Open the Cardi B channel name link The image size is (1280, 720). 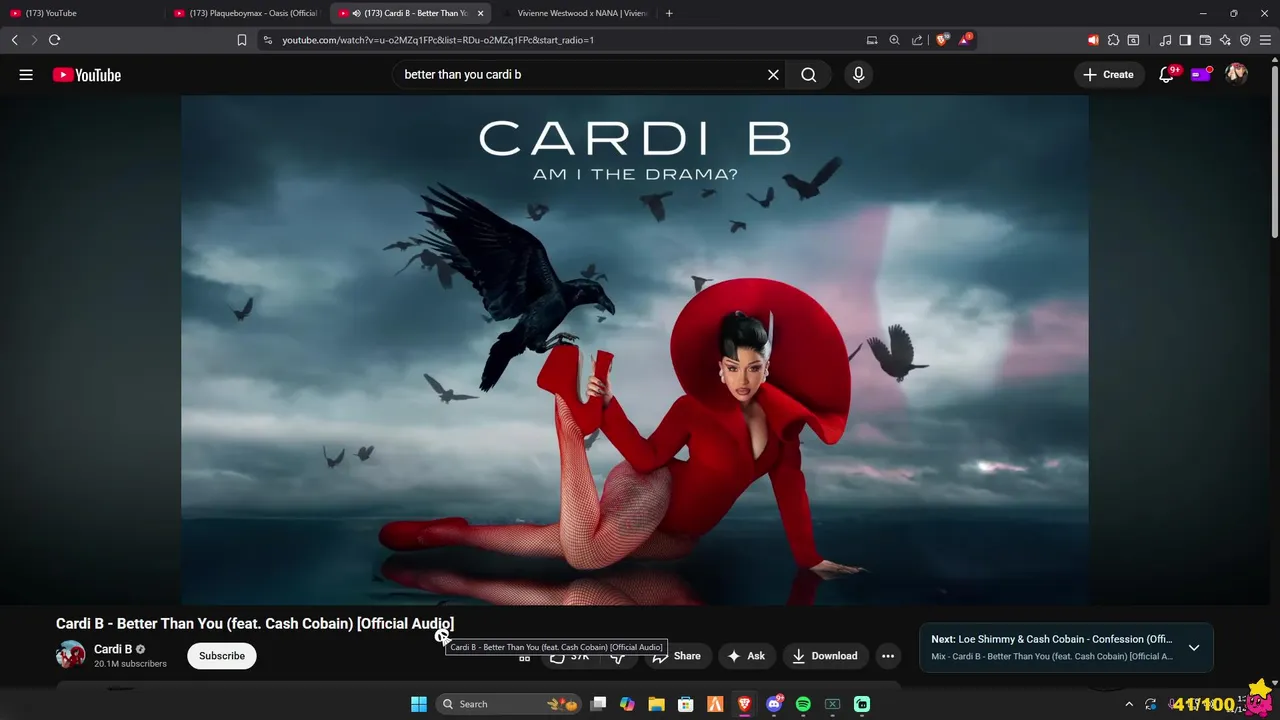(x=113, y=649)
